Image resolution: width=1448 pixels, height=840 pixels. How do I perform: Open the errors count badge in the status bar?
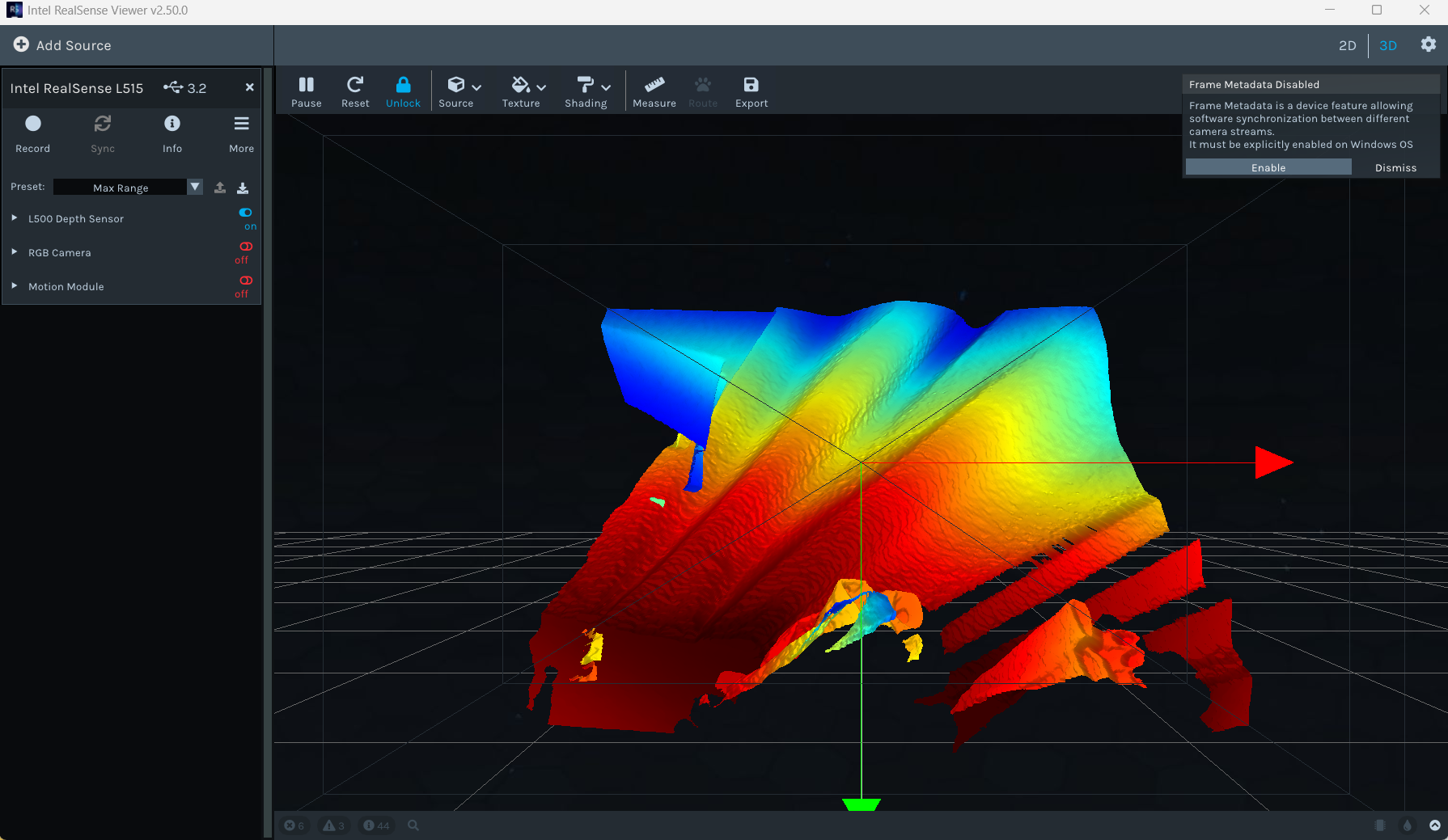tap(294, 825)
